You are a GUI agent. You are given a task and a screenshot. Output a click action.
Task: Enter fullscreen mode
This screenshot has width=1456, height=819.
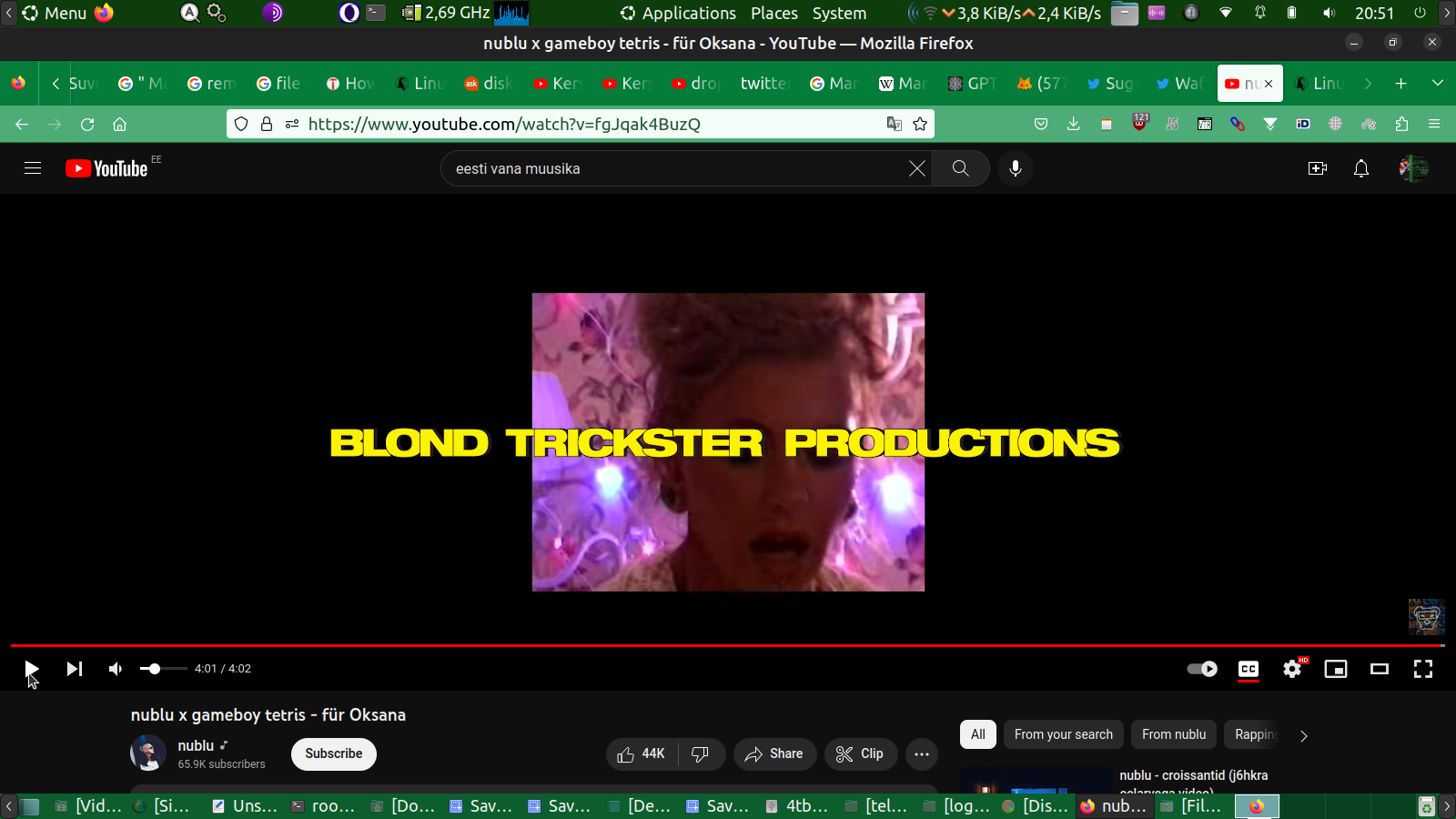pos(1423,669)
